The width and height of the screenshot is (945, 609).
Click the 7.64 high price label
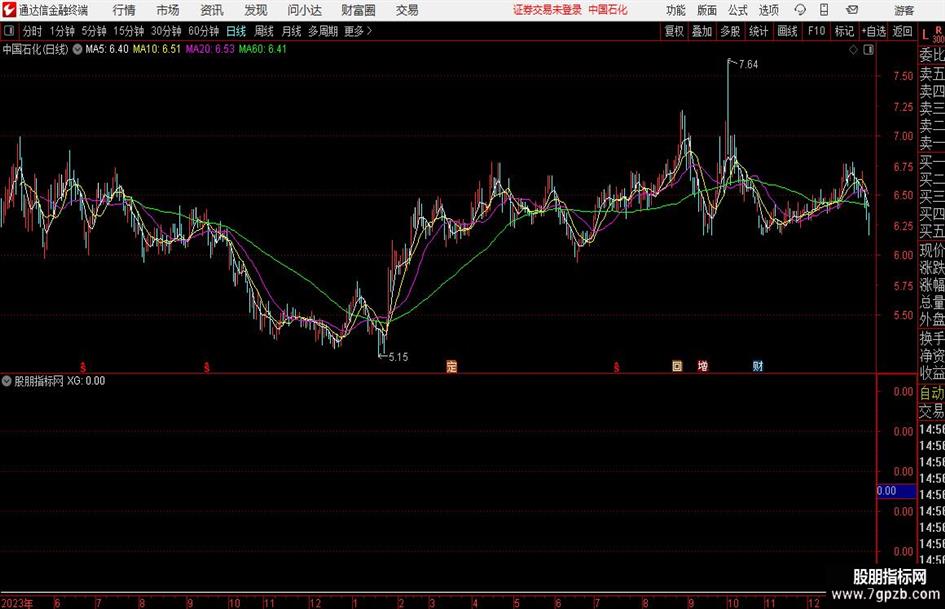[x=748, y=65]
